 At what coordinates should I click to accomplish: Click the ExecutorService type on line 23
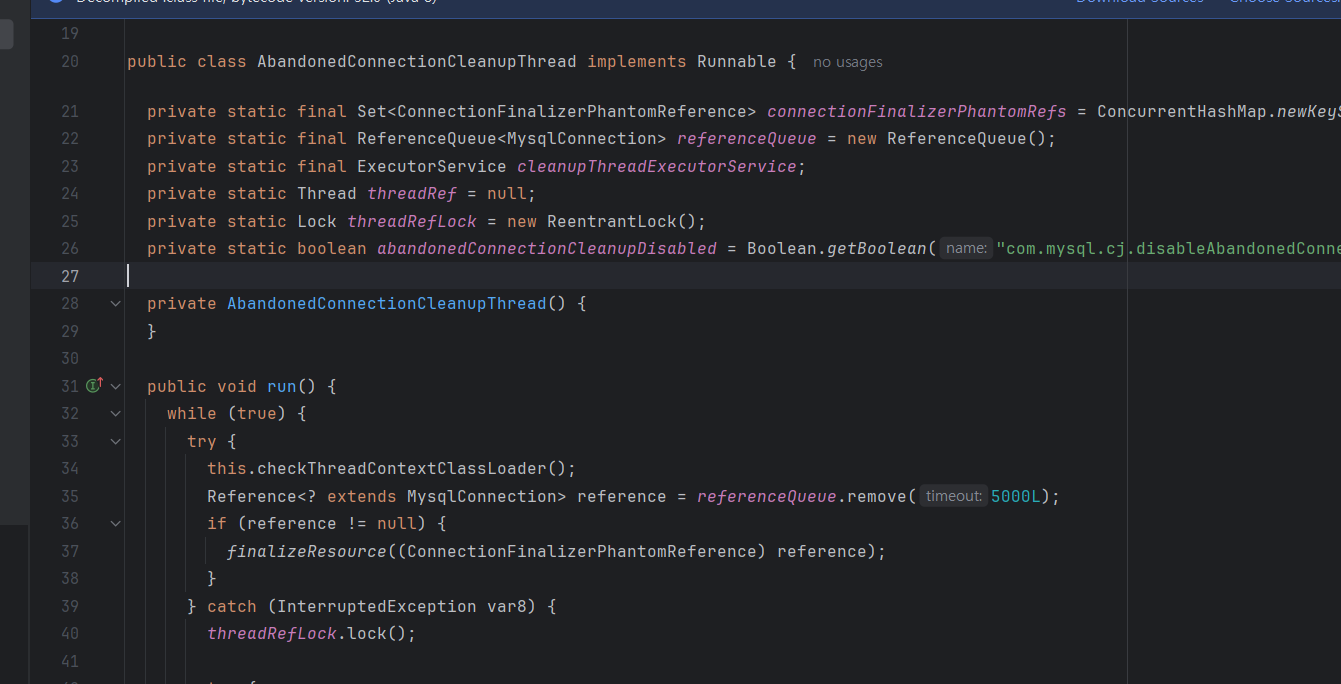point(432,166)
